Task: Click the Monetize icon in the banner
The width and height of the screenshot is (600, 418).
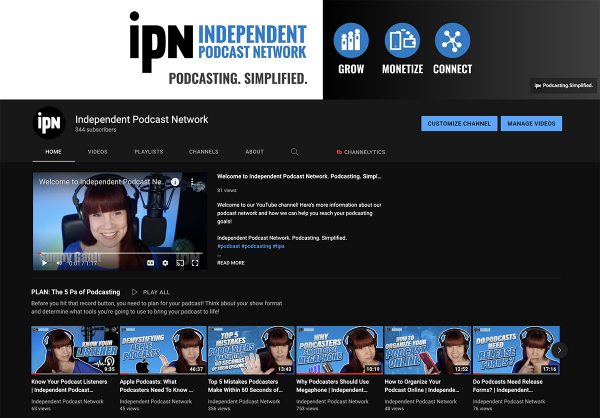Action: coord(402,41)
